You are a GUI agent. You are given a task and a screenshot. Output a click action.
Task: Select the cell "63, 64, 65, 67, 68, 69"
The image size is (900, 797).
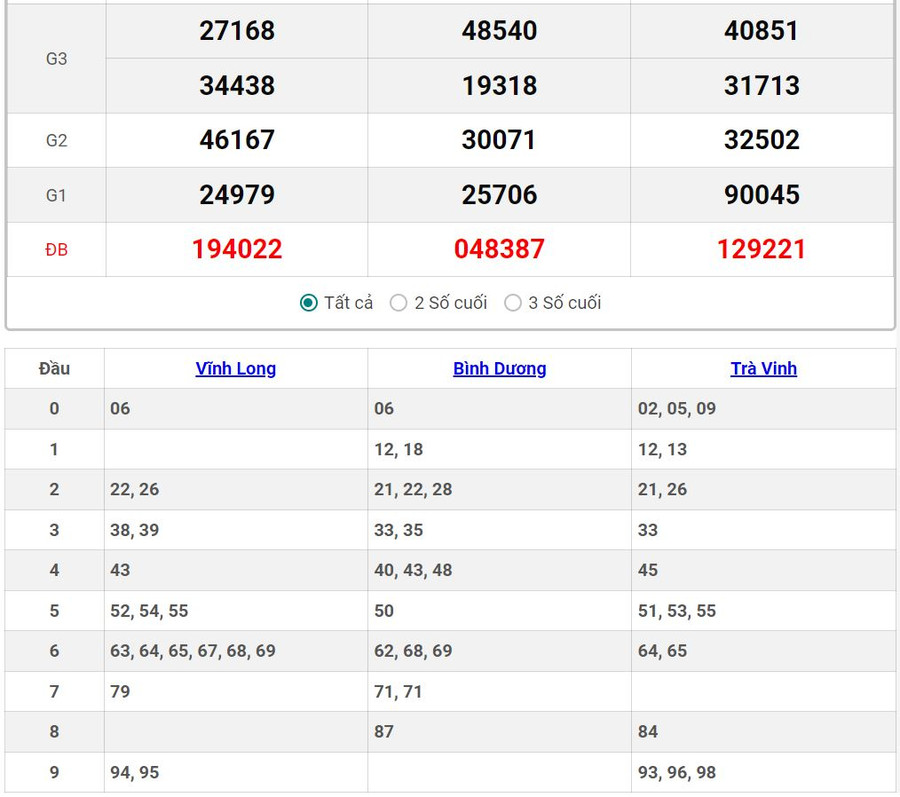point(193,651)
